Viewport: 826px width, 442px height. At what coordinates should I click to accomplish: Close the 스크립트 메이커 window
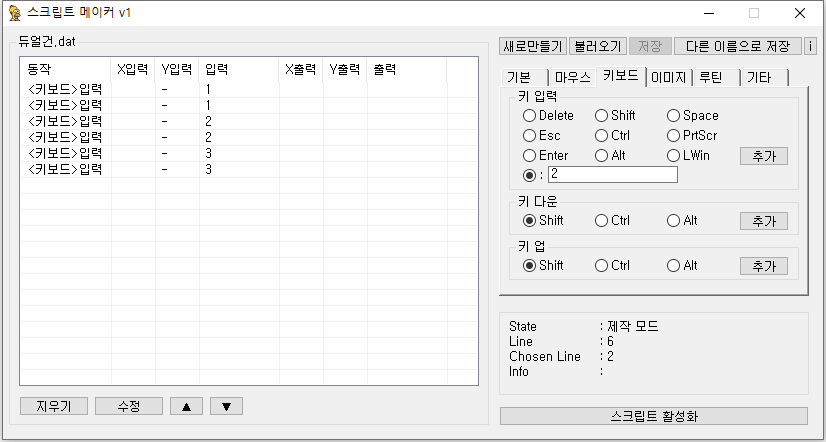coord(800,13)
